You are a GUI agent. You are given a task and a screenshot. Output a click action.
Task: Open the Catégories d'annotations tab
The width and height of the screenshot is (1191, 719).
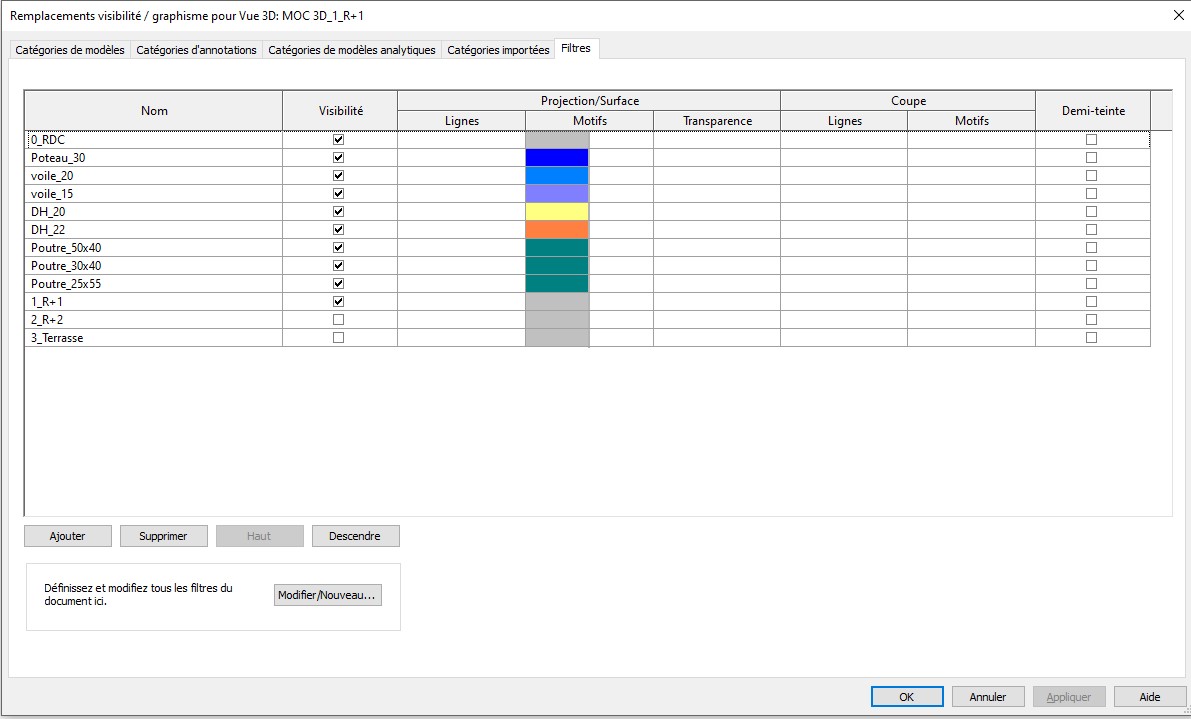pyautogui.click(x=196, y=49)
